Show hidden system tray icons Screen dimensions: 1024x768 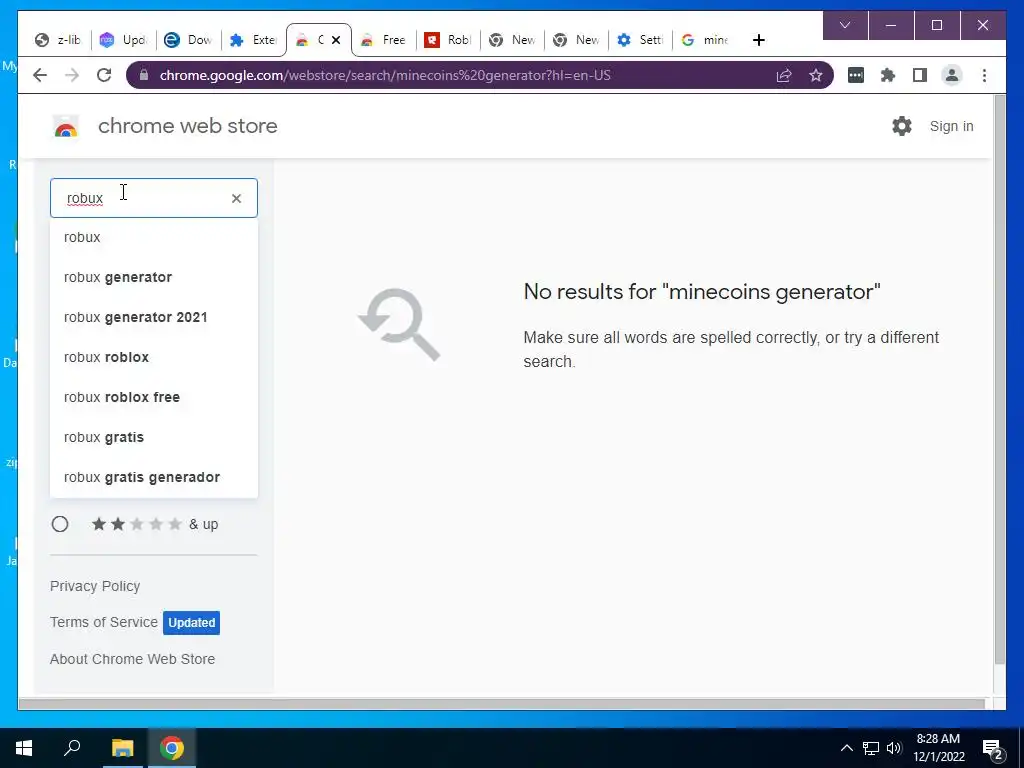pos(846,748)
